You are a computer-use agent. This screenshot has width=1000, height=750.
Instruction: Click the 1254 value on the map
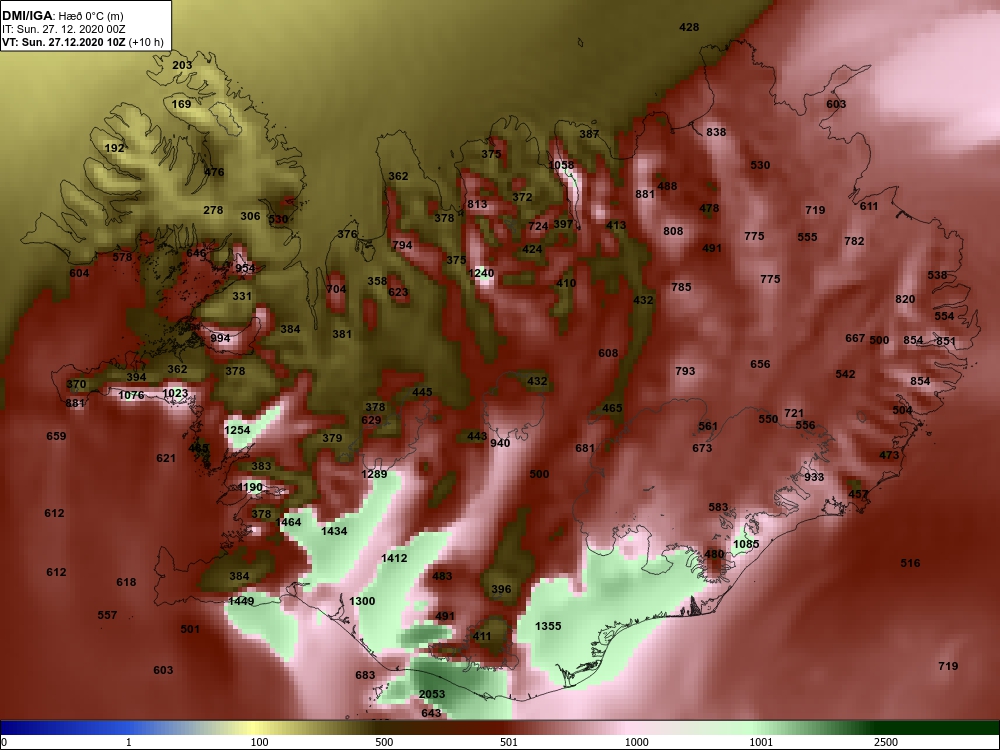tap(237, 430)
